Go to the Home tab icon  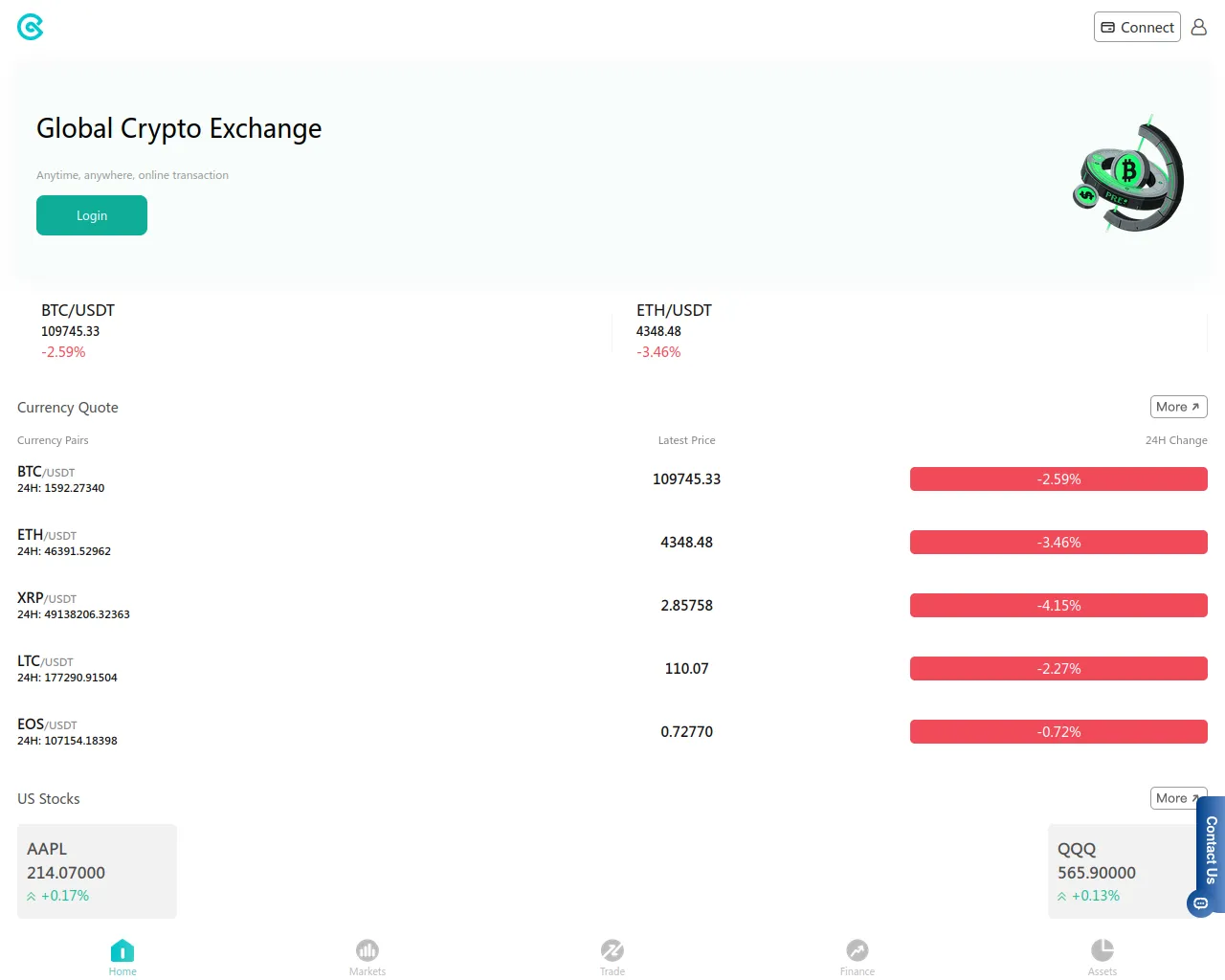(122, 950)
